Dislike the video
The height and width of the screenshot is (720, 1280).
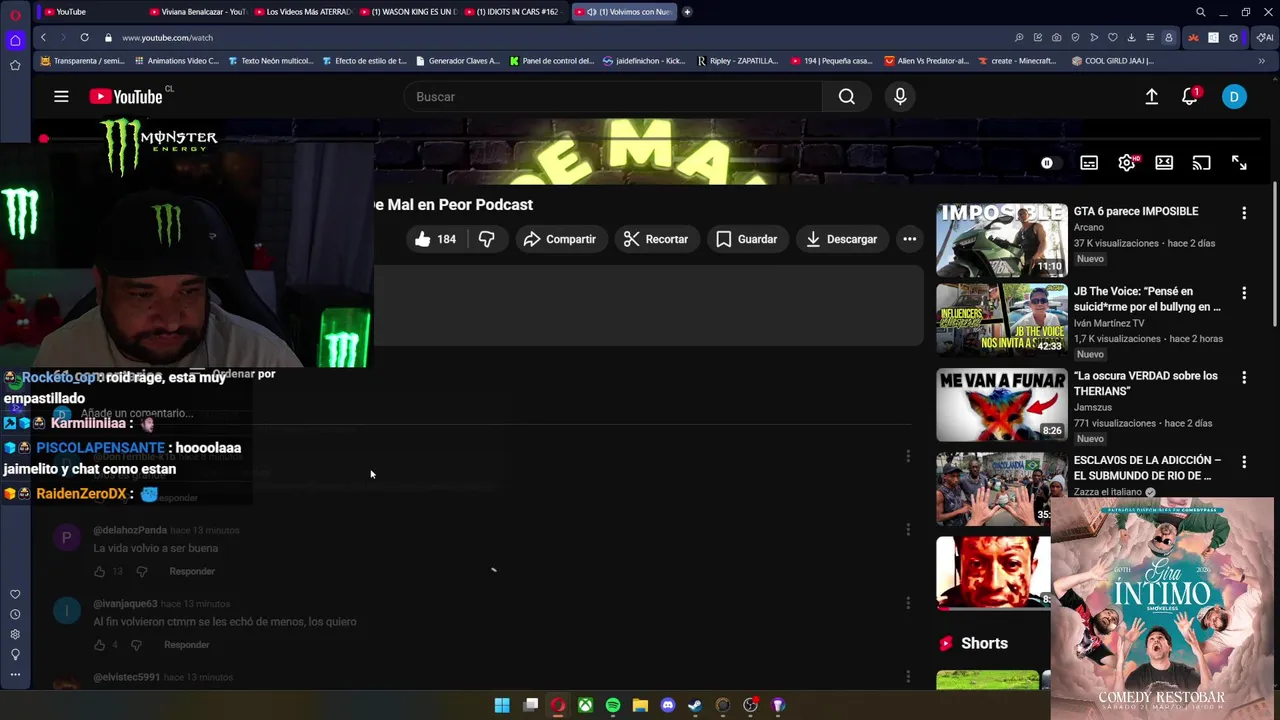tap(487, 239)
